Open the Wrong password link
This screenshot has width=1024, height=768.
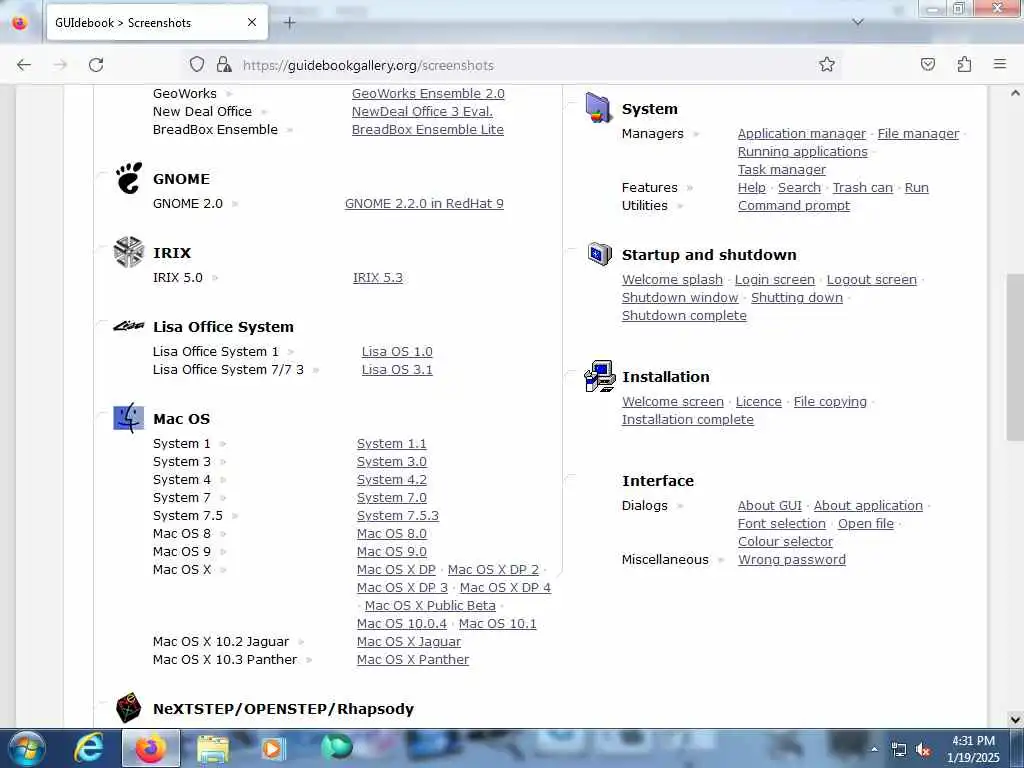coord(792,560)
